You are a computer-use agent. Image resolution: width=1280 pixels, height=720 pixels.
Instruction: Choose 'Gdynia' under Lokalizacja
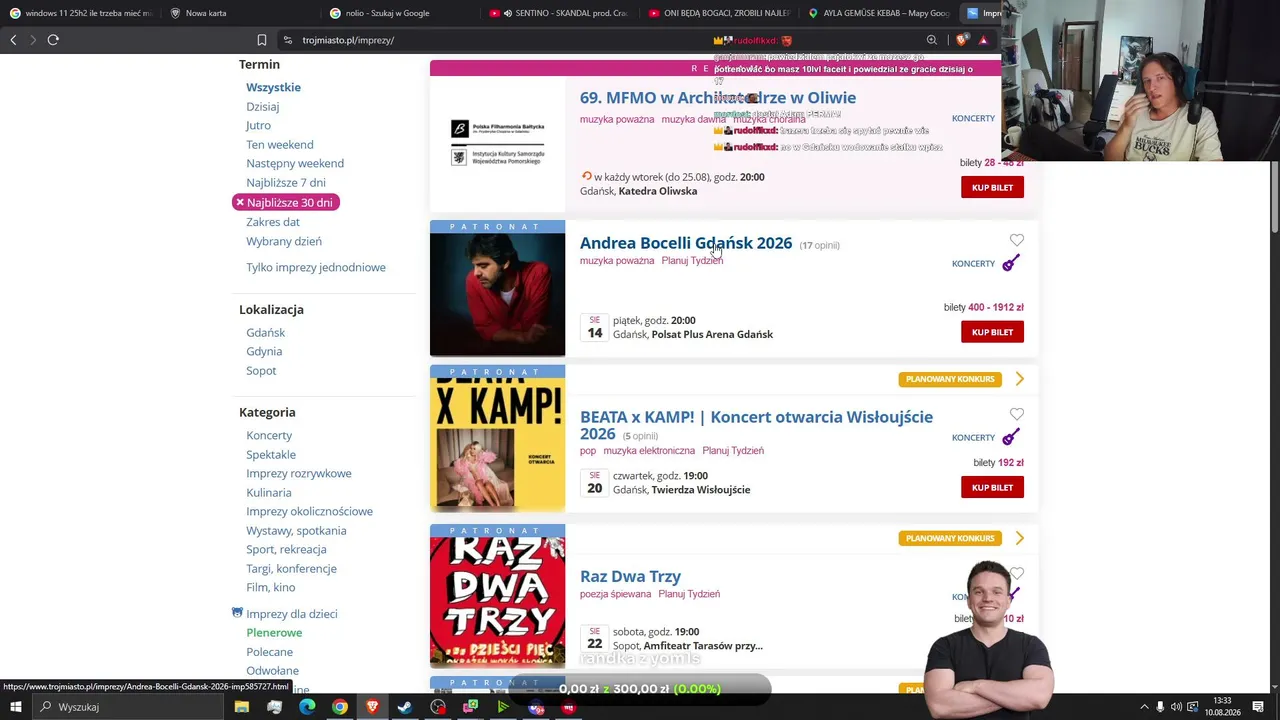264,352
